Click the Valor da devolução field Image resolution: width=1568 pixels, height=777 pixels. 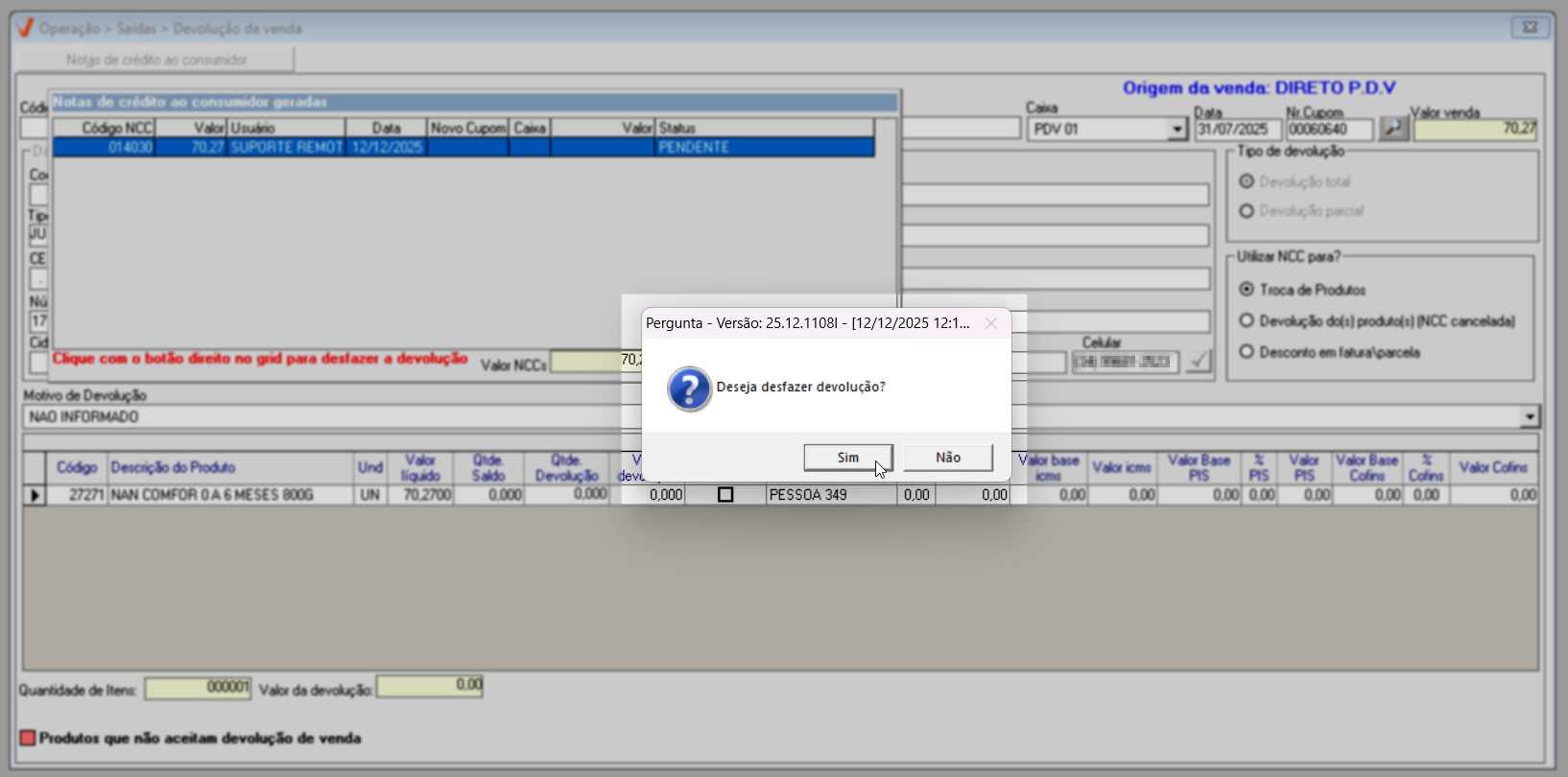point(430,687)
